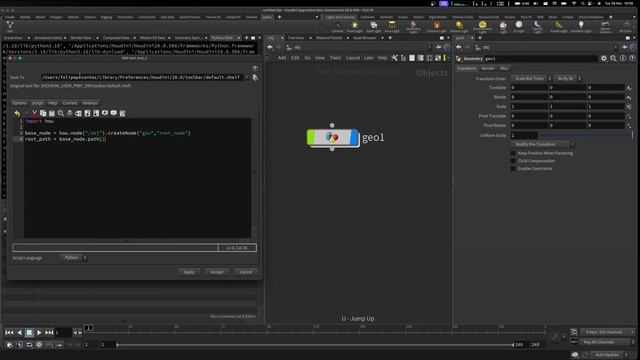
Task: Click the help icon in the Edit Tool dialog
Action: (255, 68)
